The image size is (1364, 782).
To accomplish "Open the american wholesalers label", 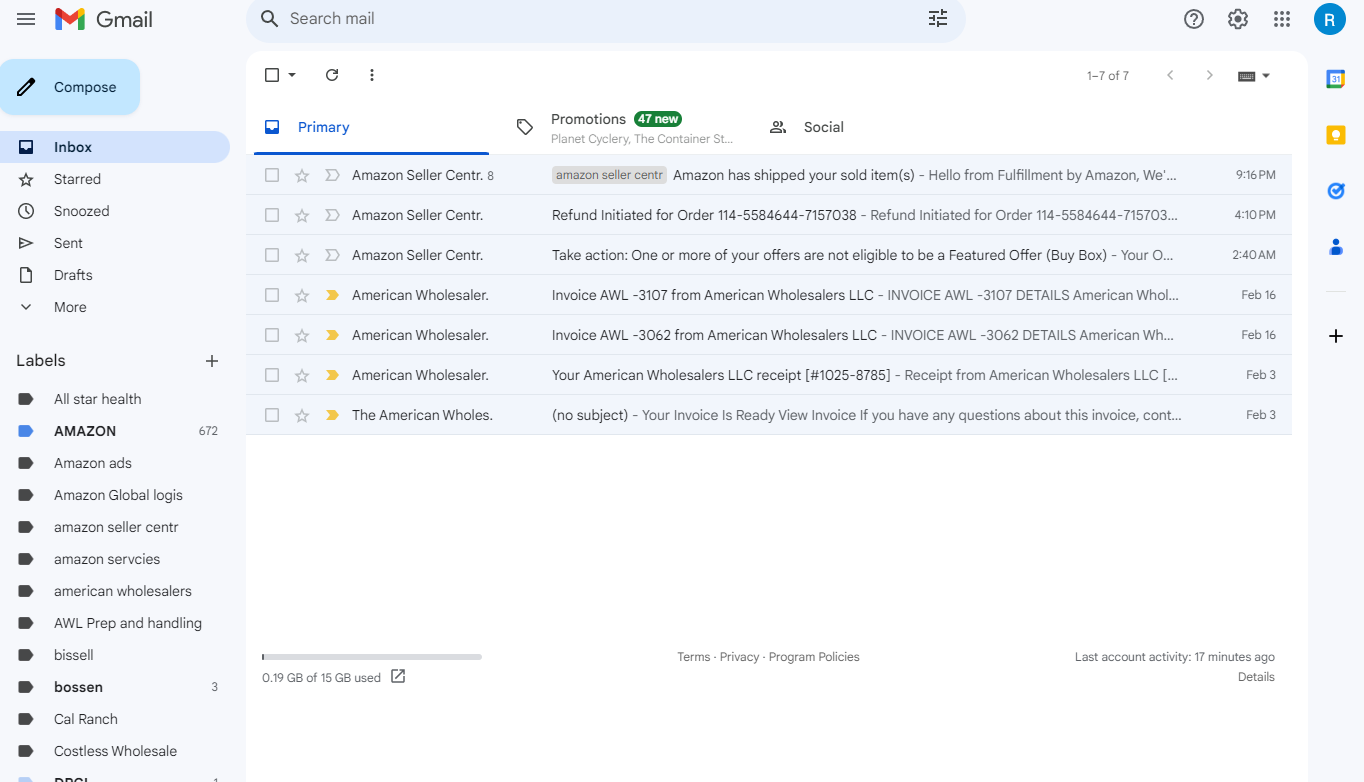I will [x=115, y=591].
